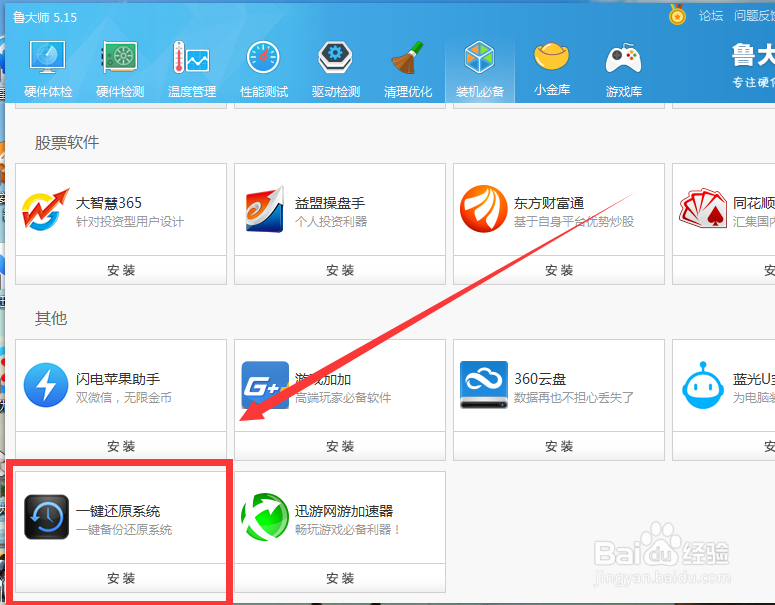Click the gold medal icon in title bar
775x605 pixels.
(677, 15)
